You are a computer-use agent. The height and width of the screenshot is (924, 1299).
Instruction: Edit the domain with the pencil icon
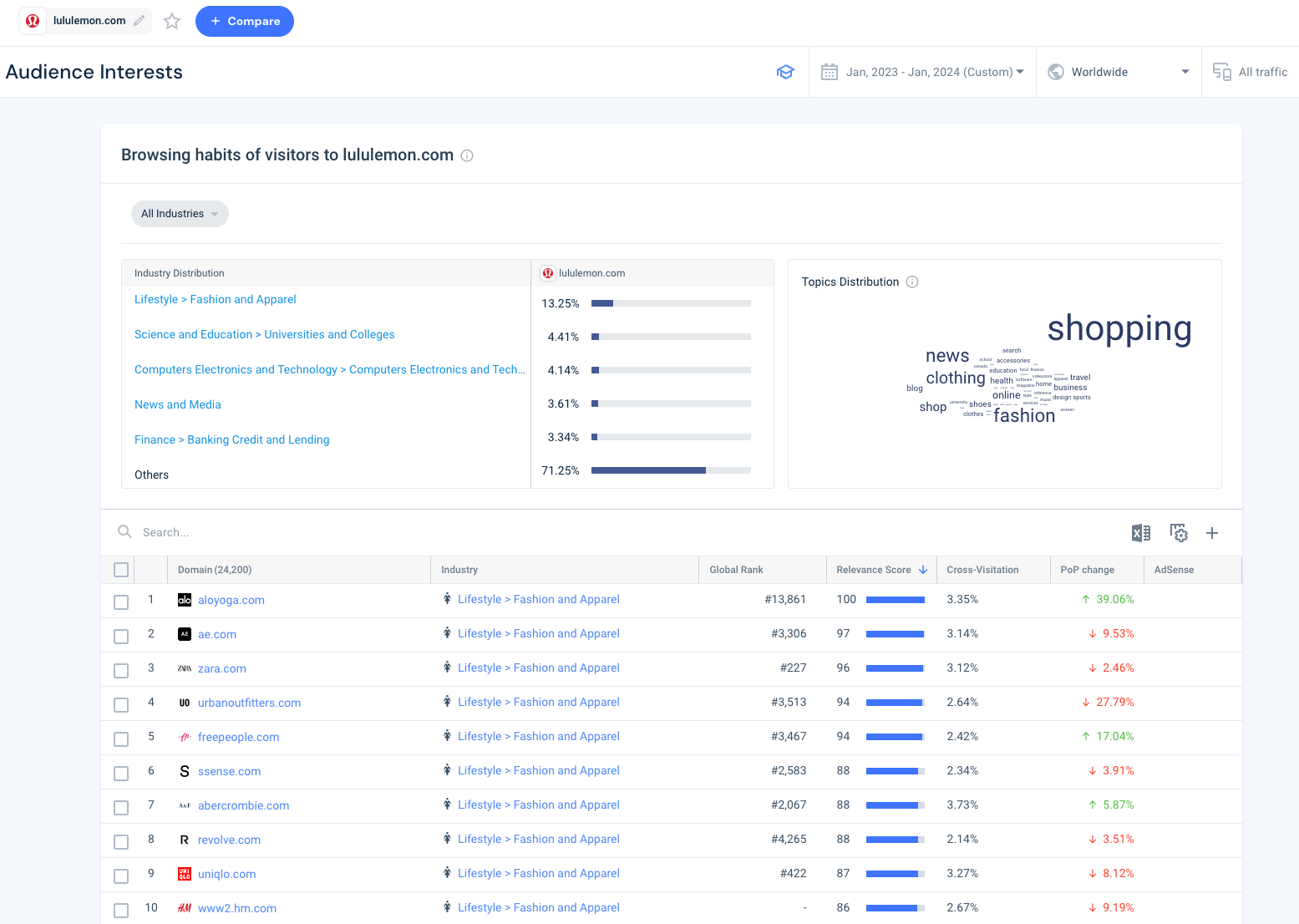point(140,21)
